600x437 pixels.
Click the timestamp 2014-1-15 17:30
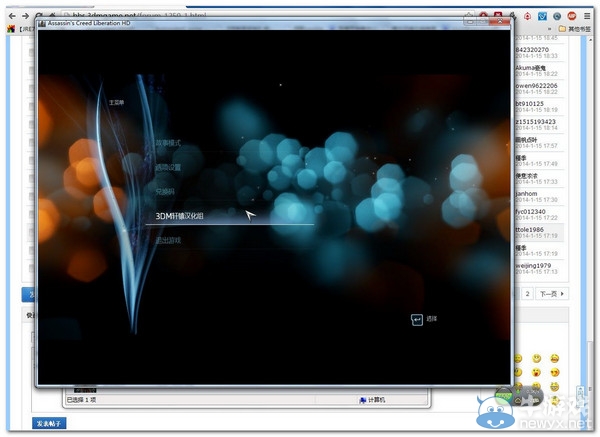(536, 200)
